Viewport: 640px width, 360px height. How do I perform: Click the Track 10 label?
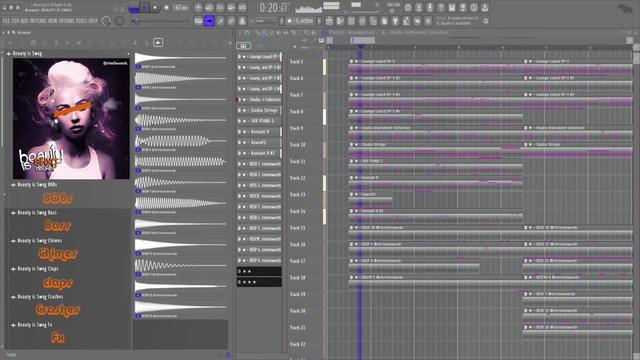pyautogui.click(x=298, y=145)
